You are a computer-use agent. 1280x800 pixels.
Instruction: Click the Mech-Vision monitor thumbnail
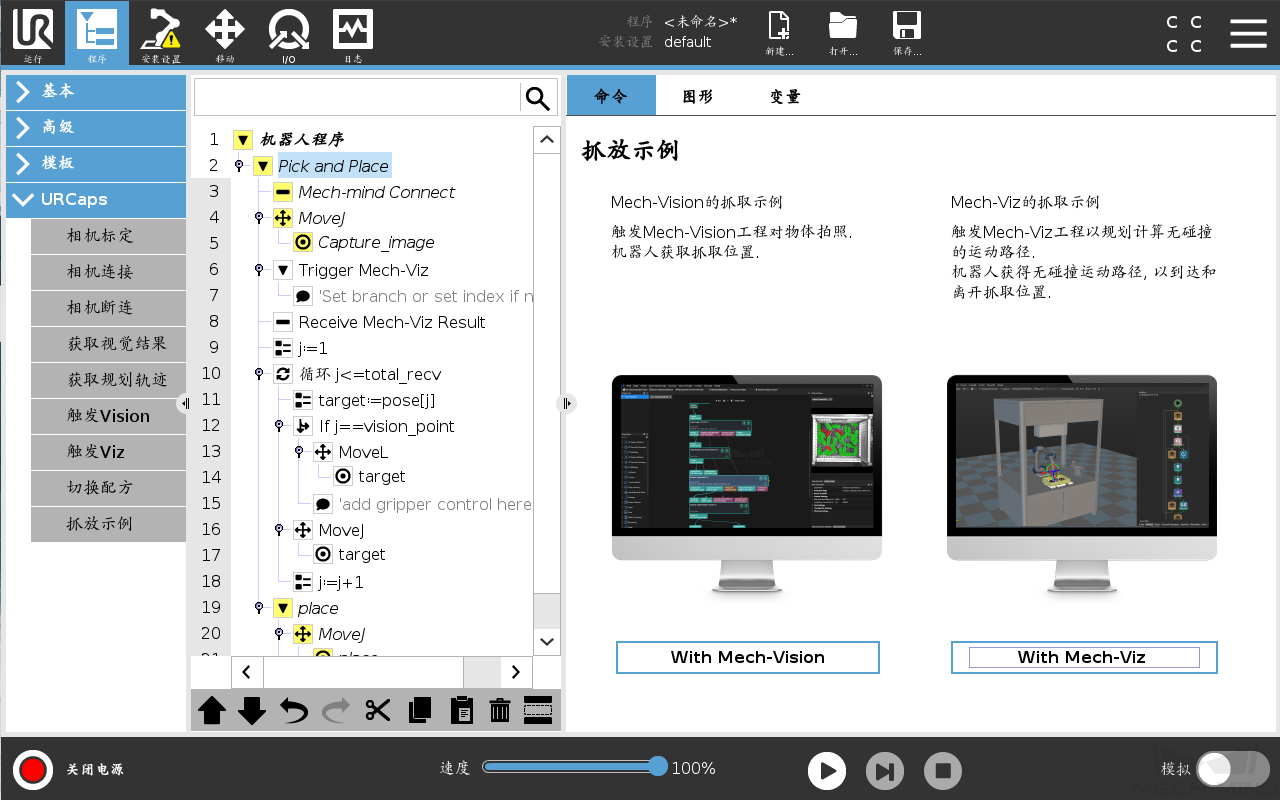pyautogui.click(x=747, y=485)
